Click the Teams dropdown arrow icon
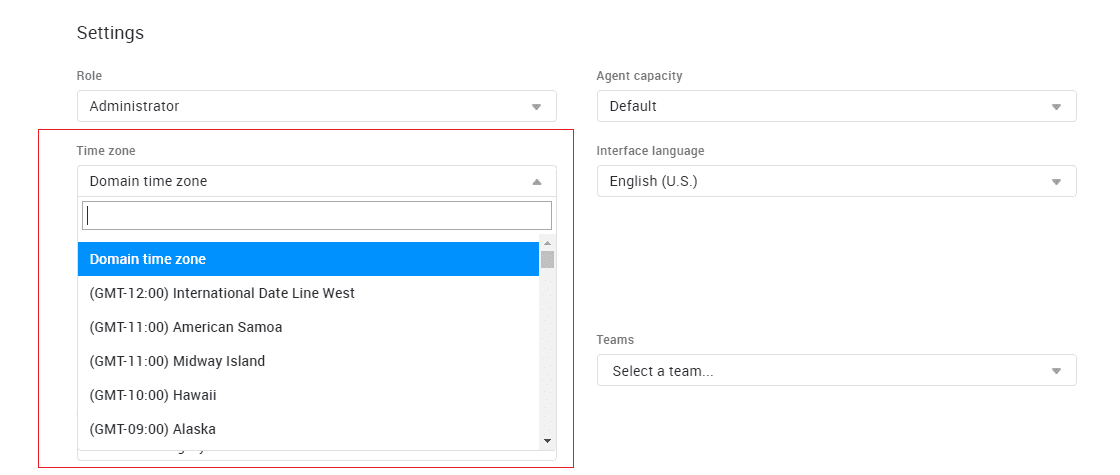1120x475 pixels. (x=1056, y=371)
